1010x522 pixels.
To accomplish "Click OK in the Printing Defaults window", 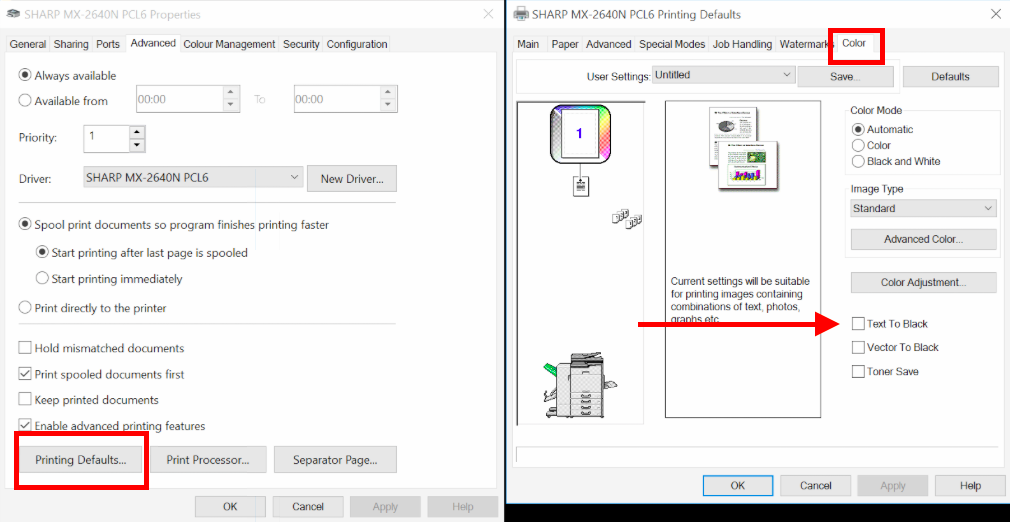I will coord(738,485).
